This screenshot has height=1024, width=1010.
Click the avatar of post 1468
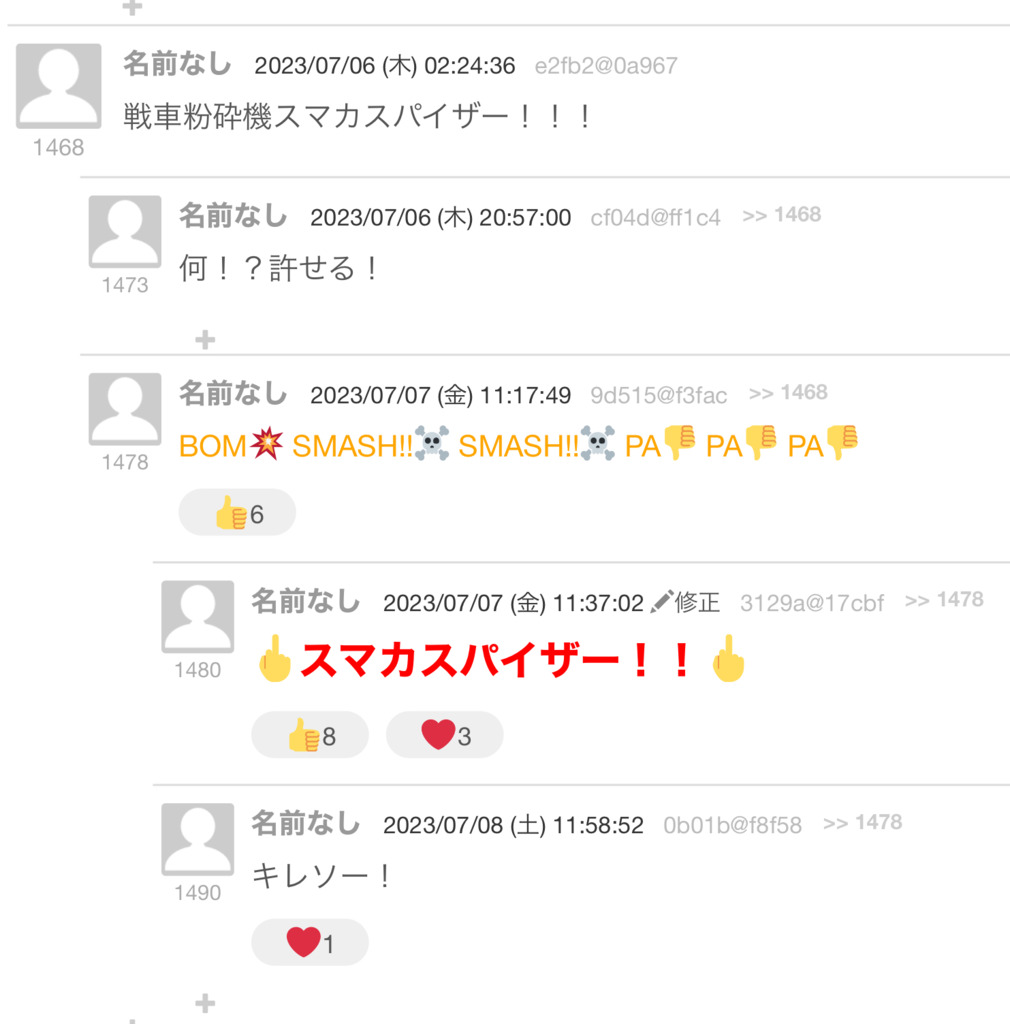[x=59, y=86]
